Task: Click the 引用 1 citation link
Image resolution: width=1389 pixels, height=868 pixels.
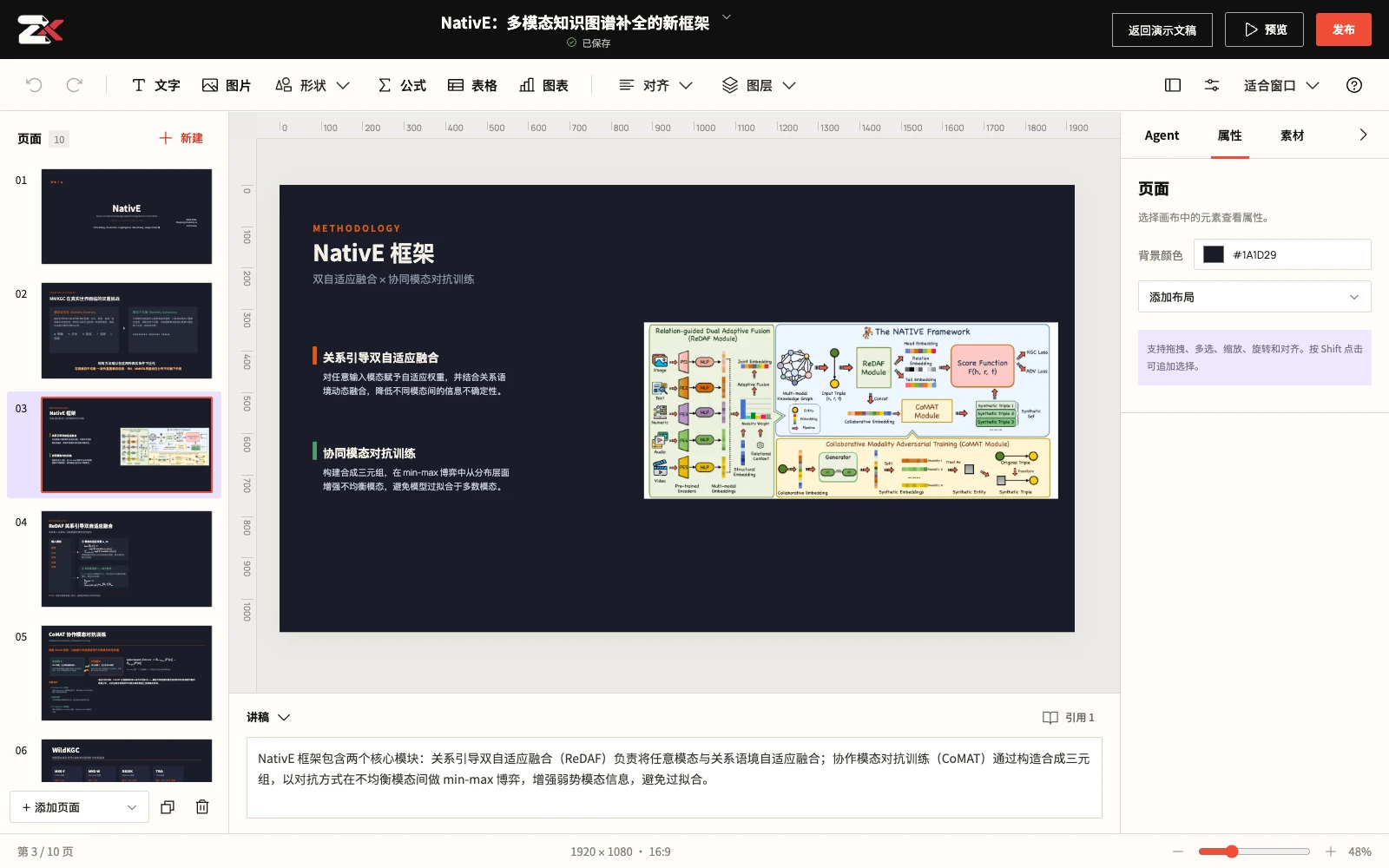Action: (x=1069, y=717)
